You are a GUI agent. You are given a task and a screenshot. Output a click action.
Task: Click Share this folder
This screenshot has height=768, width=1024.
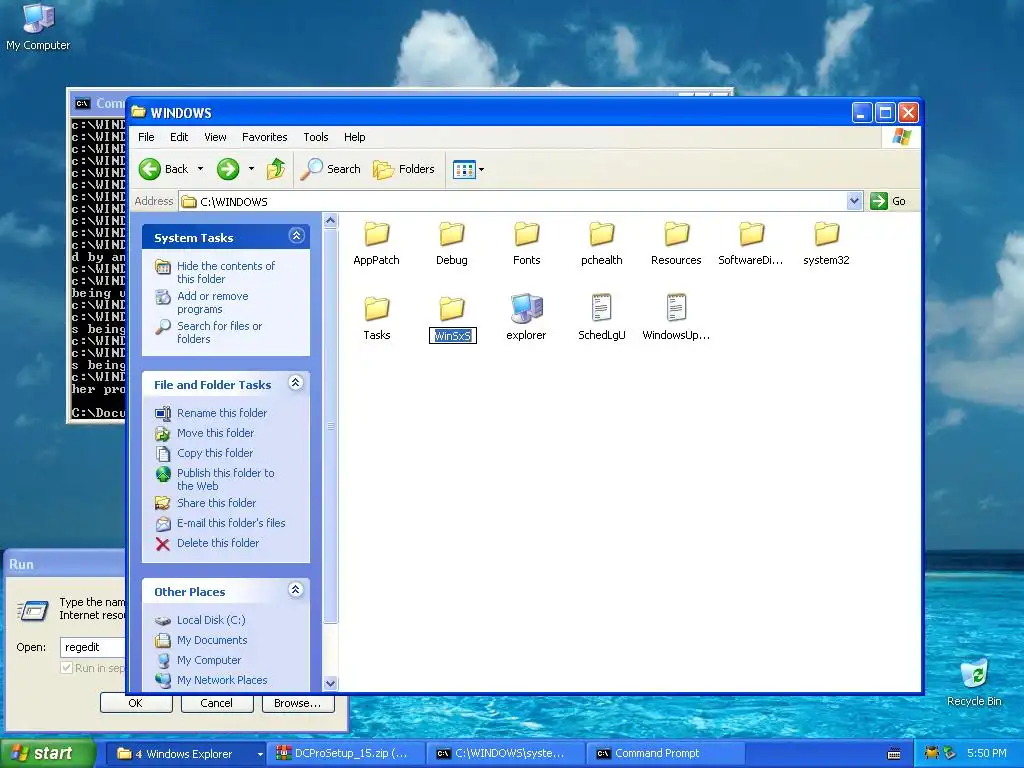[216, 503]
